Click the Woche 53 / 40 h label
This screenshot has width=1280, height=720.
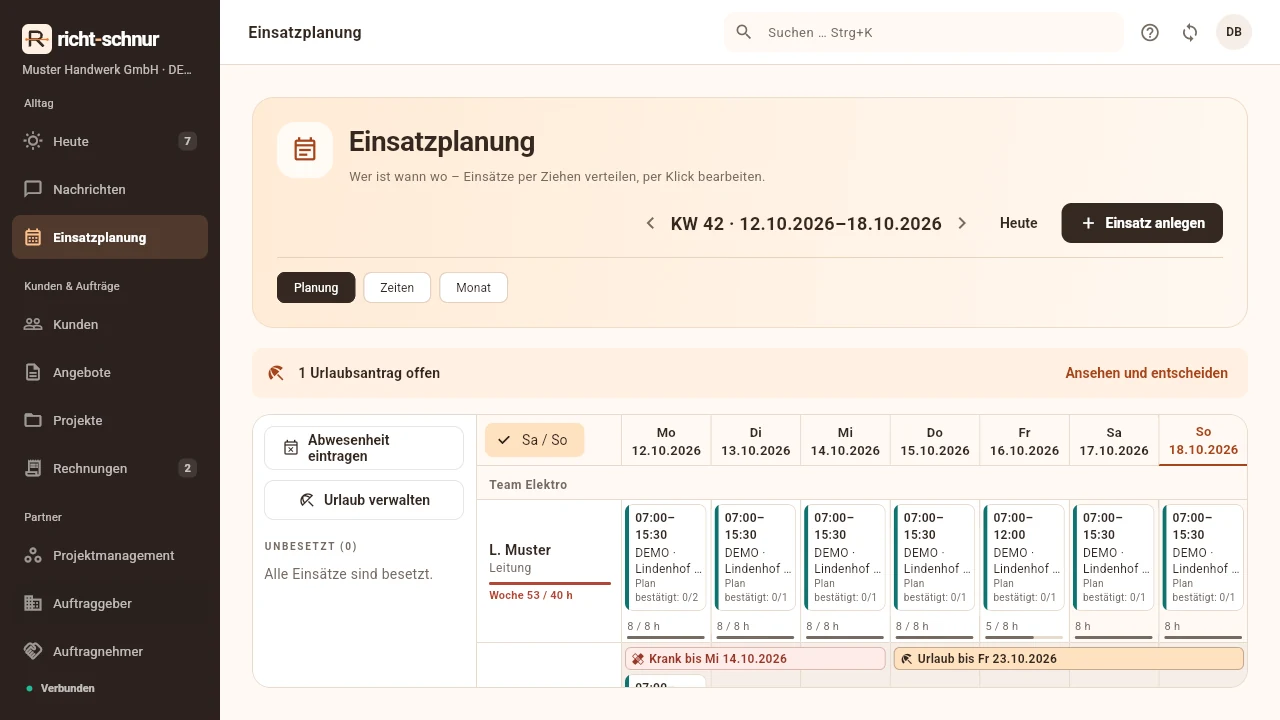click(531, 595)
